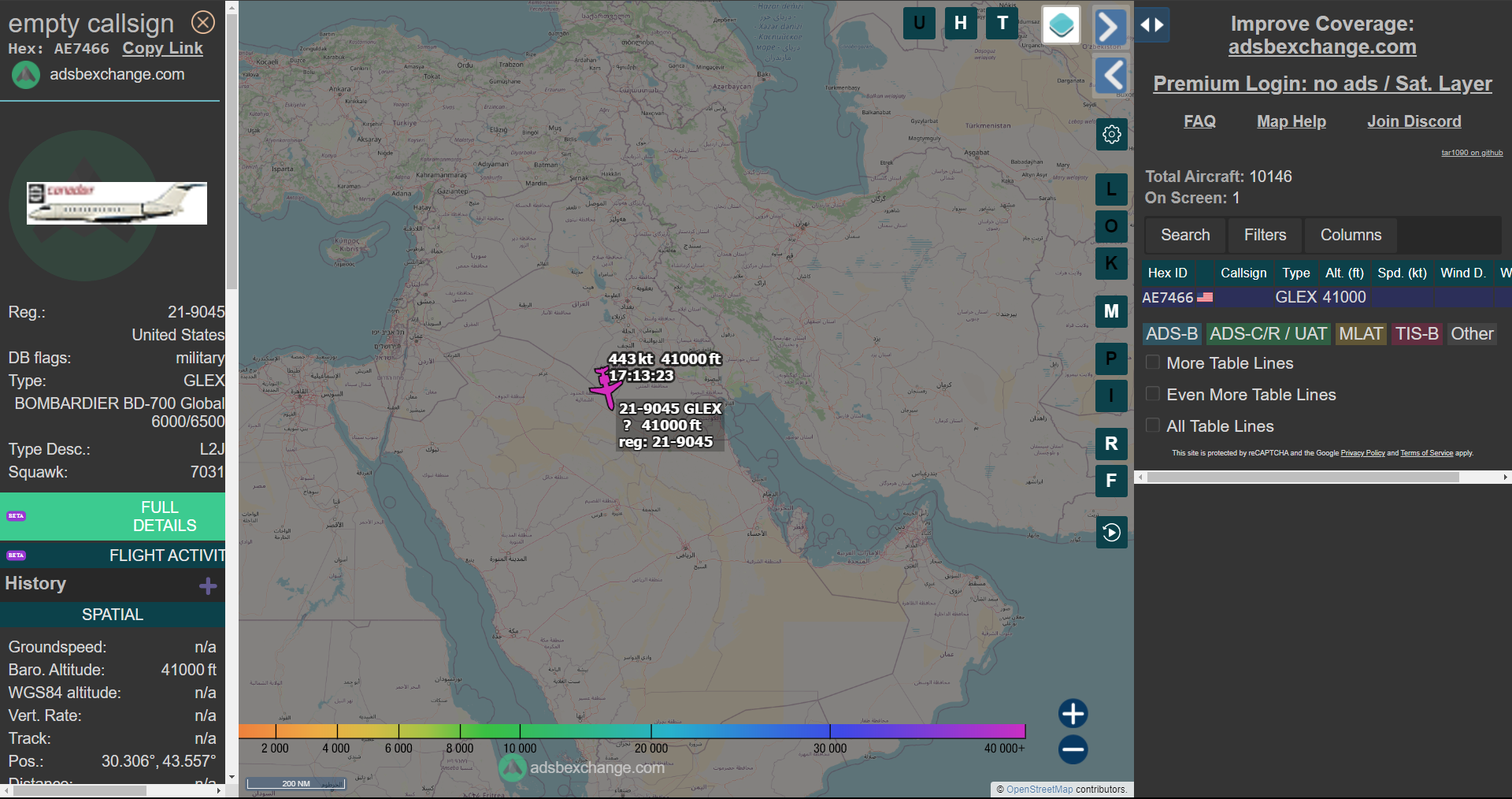Toggle the Other source filter
1512x799 pixels.
[1472, 334]
